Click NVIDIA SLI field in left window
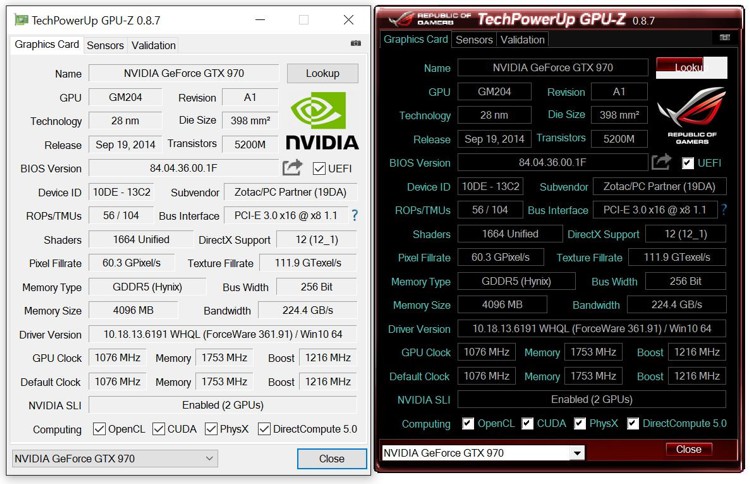This screenshot has height=484, width=750. point(222,405)
